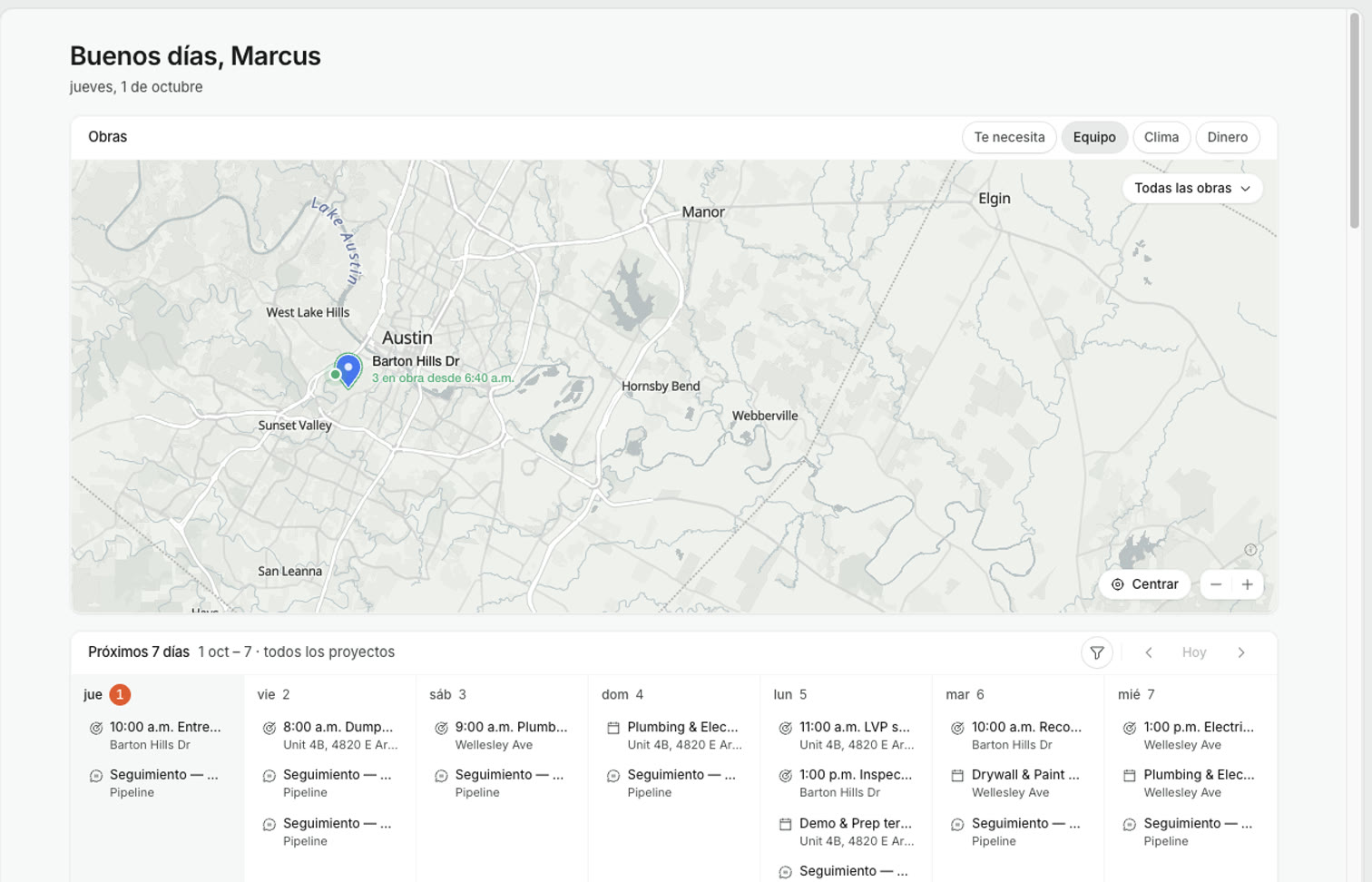Click the vertical page scrollbar
The image size is (1372, 882).
click(x=1355, y=121)
